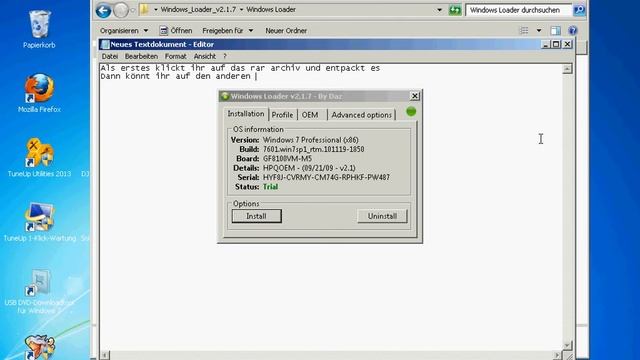The height and width of the screenshot is (360, 640).
Task: Toggle the Explorer preview pane icon
Action: point(556,31)
